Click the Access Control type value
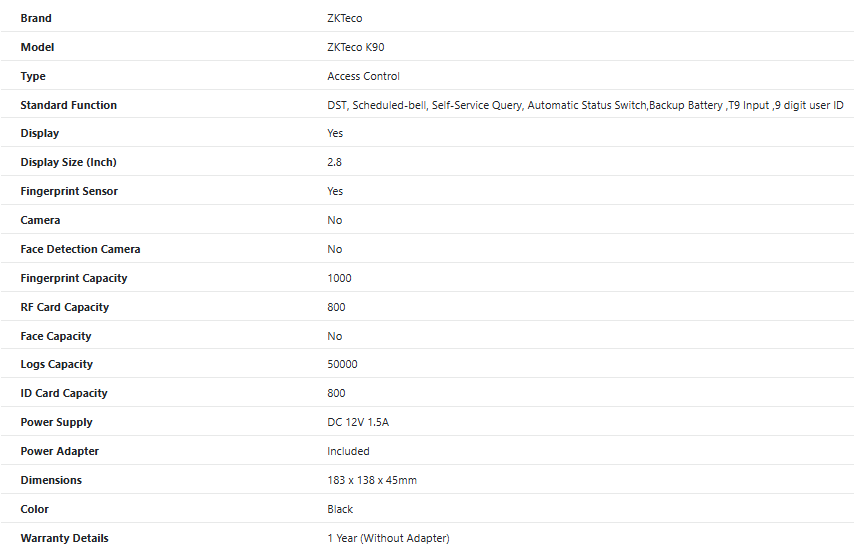Viewport: 854px width, 555px height. click(363, 76)
